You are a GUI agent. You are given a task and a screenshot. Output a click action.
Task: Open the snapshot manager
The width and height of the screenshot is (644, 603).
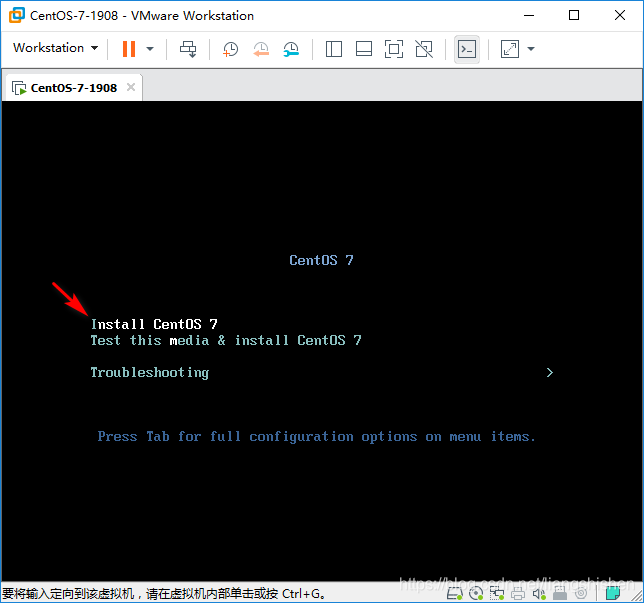pyautogui.click(x=291, y=49)
